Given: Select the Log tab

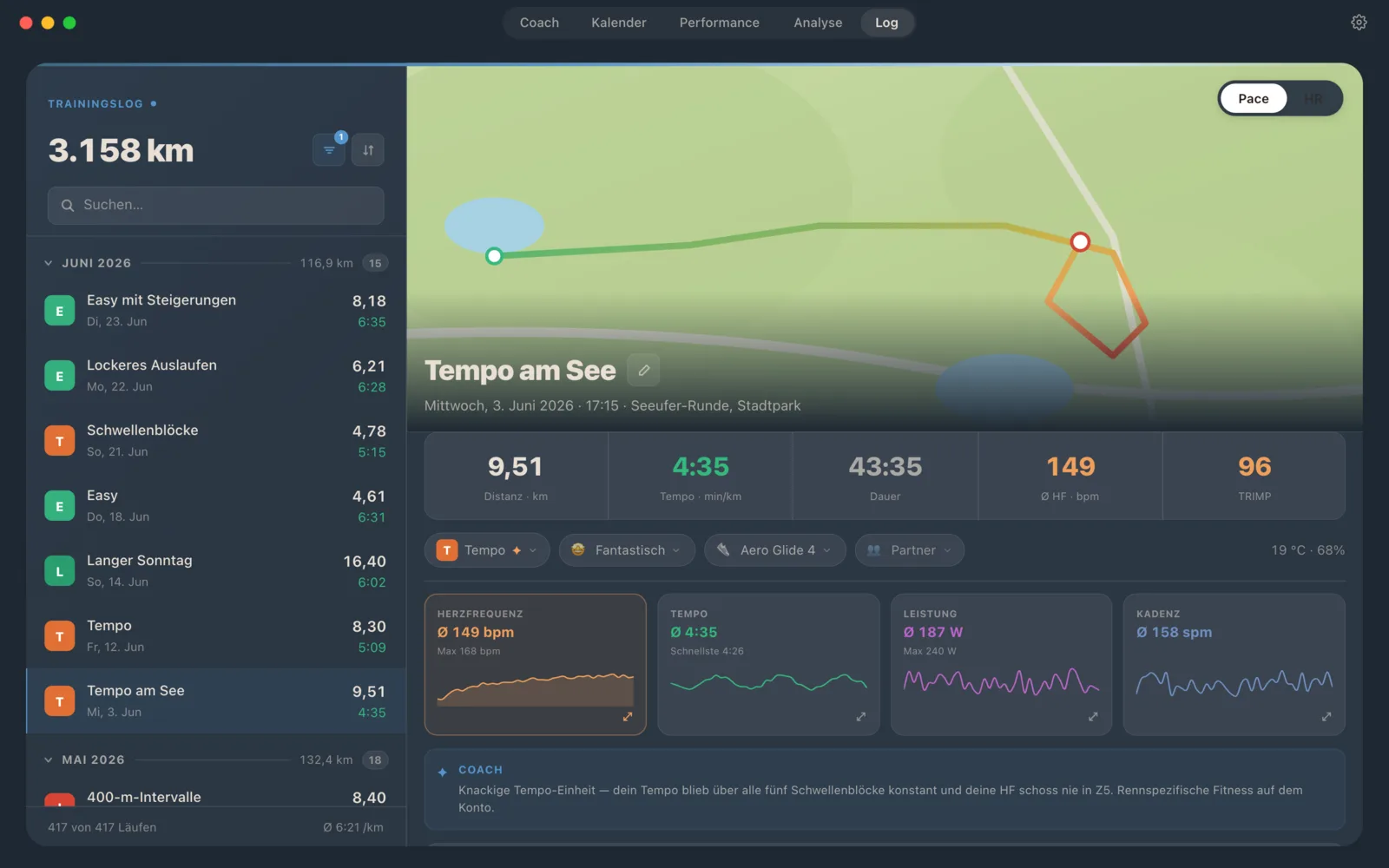Looking at the screenshot, I should click(886, 23).
